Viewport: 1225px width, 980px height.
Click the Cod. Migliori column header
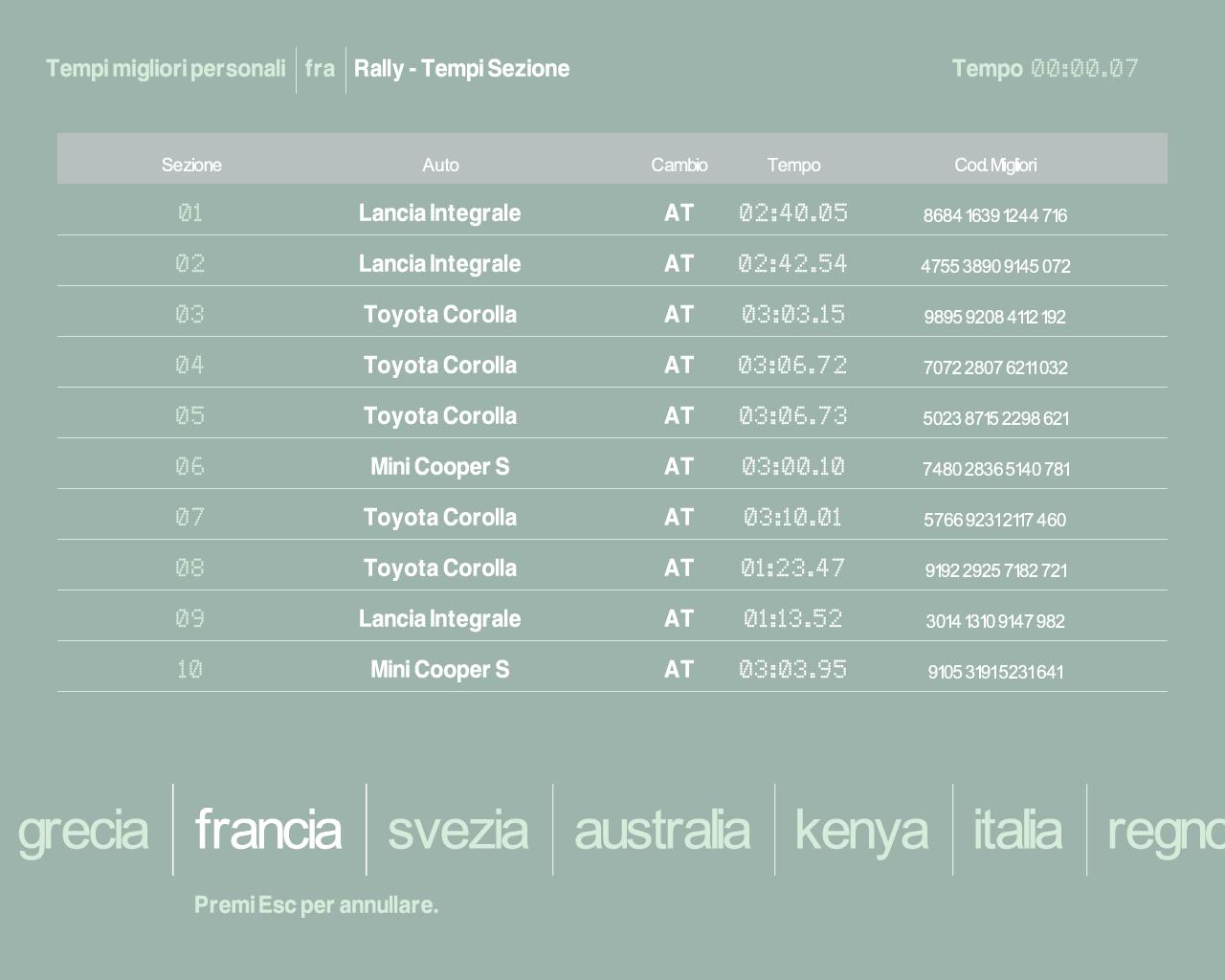(995, 165)
